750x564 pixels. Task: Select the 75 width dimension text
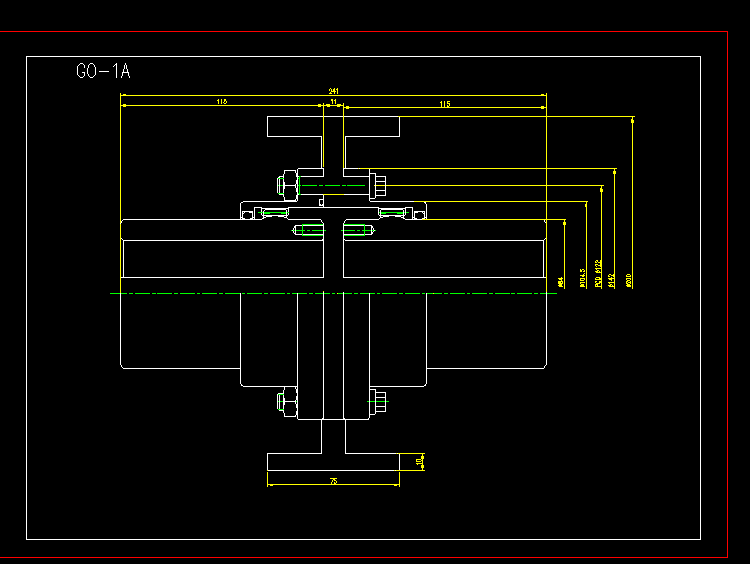point(333,481)
